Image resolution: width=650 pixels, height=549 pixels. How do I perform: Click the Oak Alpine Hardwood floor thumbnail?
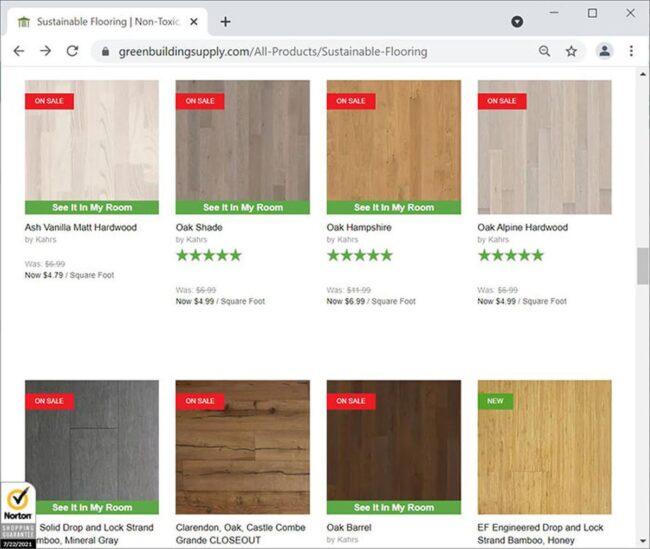pos(545,147)
